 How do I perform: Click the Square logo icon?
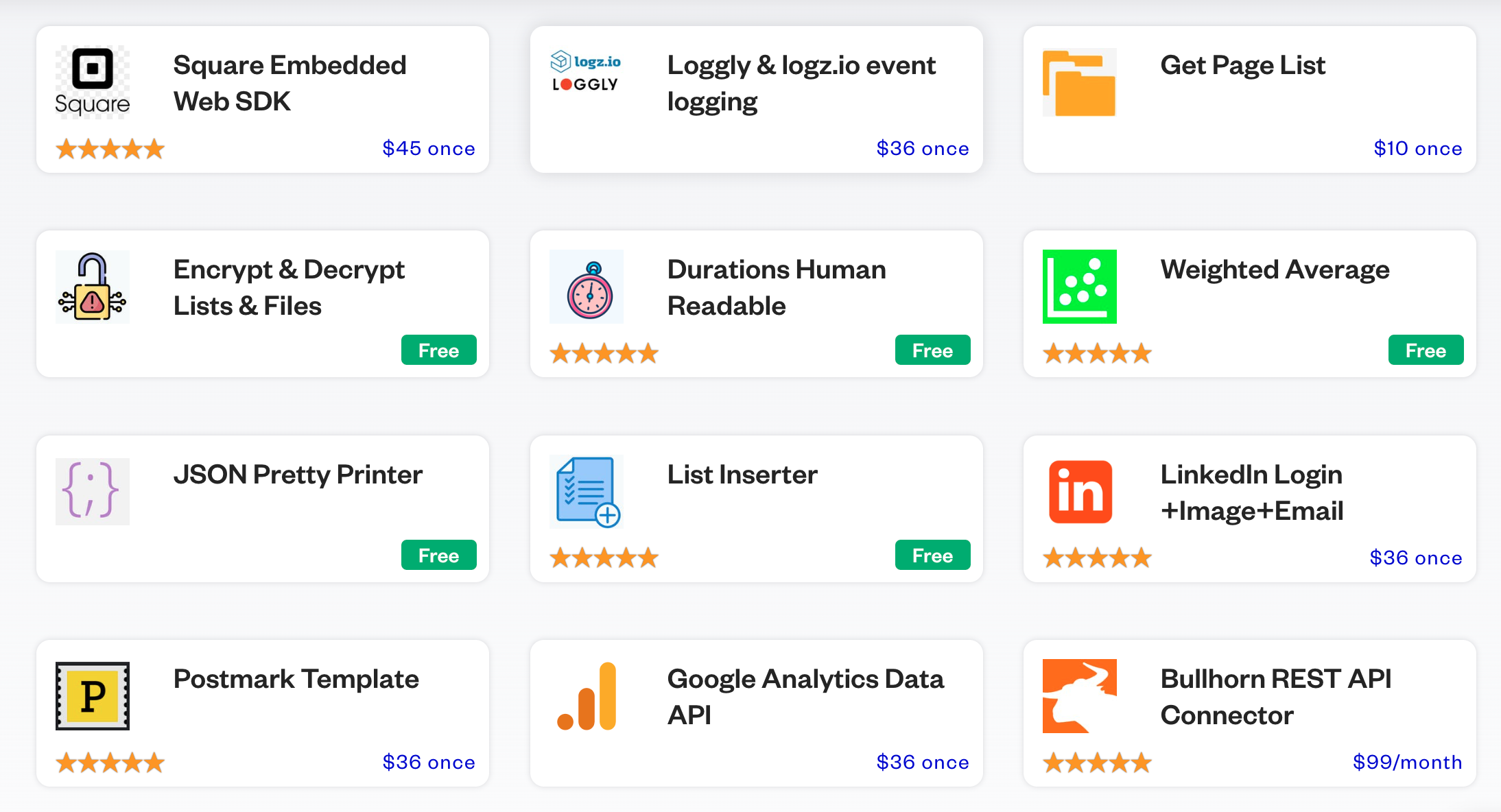point(93,82)
